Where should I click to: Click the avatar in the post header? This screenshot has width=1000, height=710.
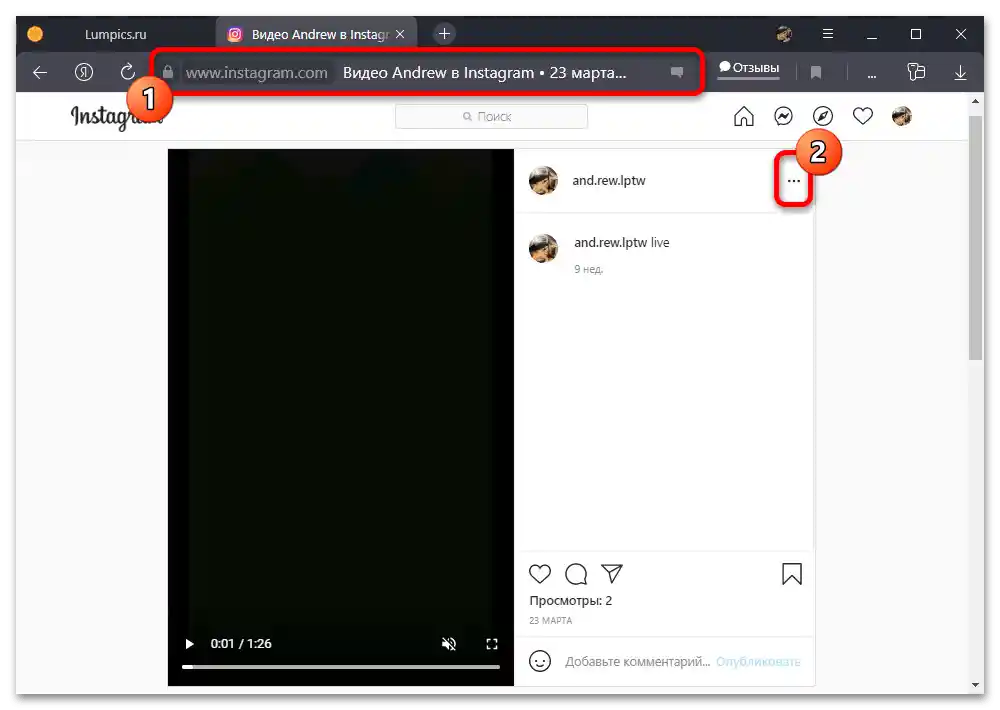(543, 181)
